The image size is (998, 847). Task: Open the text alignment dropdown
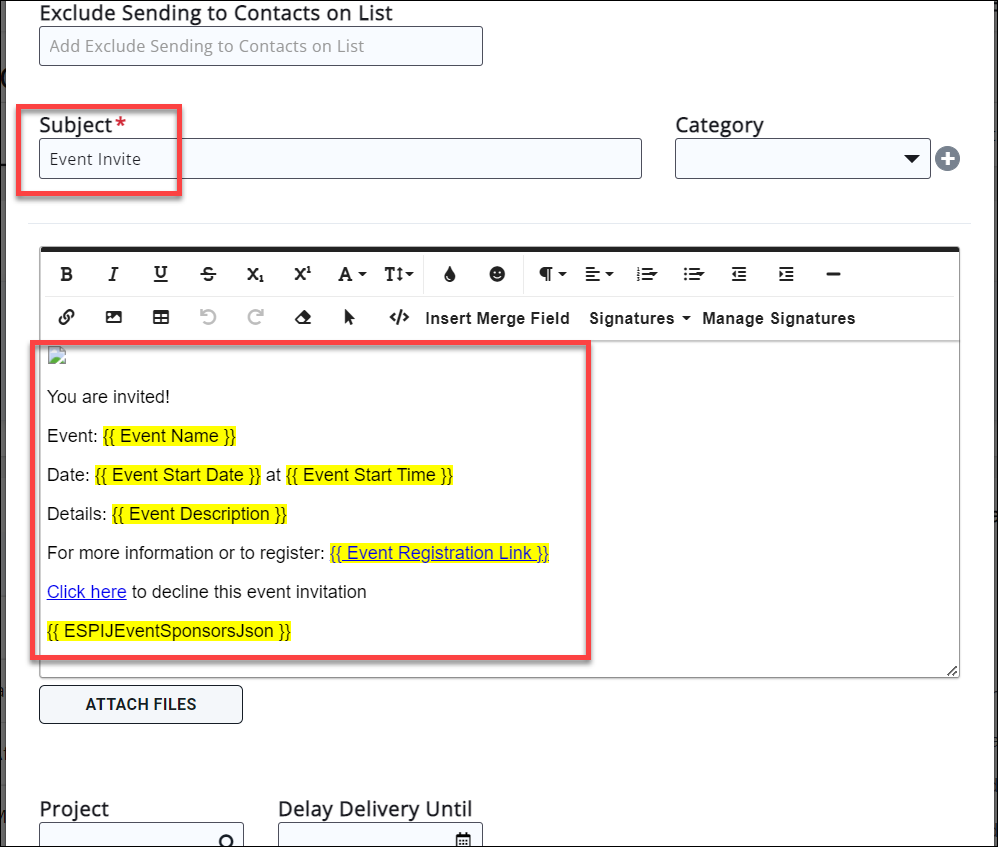tap(599, 274)
